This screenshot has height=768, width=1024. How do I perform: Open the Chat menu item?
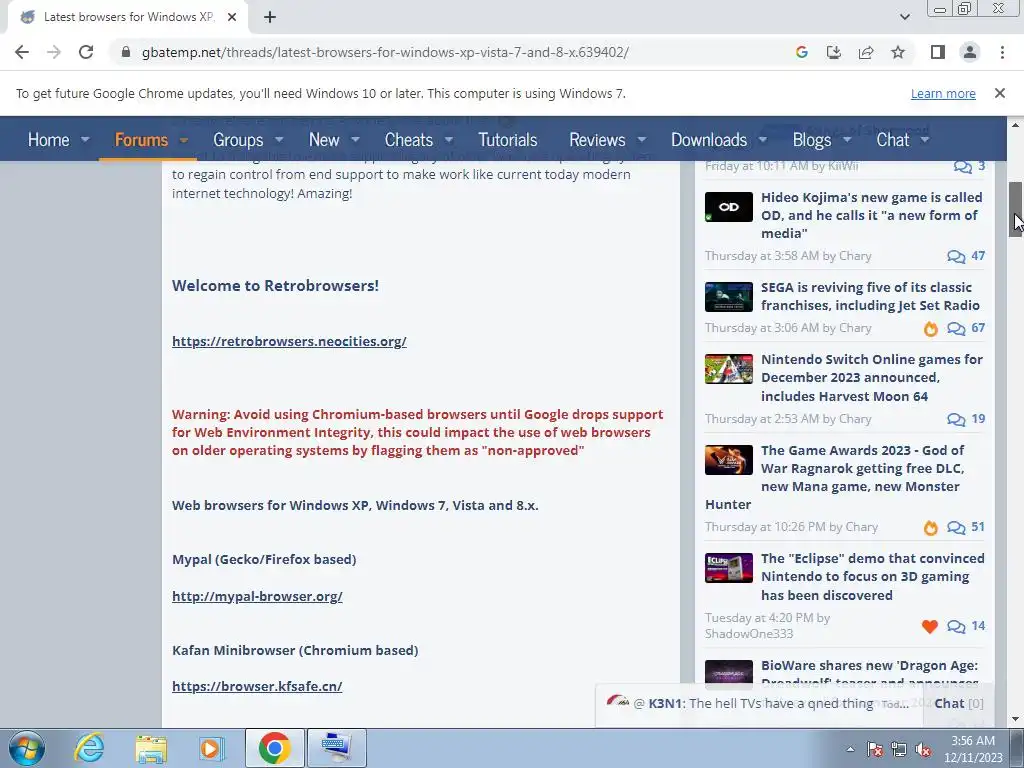pos(892,139)
